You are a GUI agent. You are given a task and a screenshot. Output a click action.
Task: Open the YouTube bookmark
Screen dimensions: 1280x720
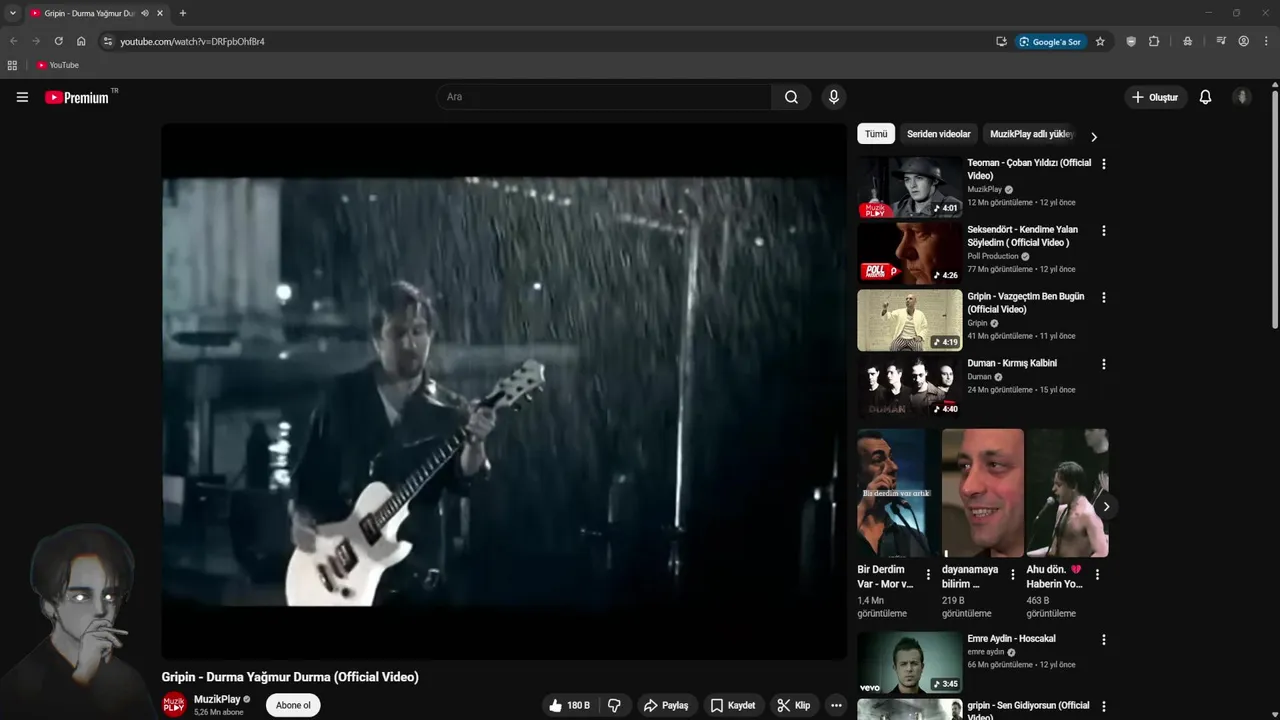pos(58,65)
